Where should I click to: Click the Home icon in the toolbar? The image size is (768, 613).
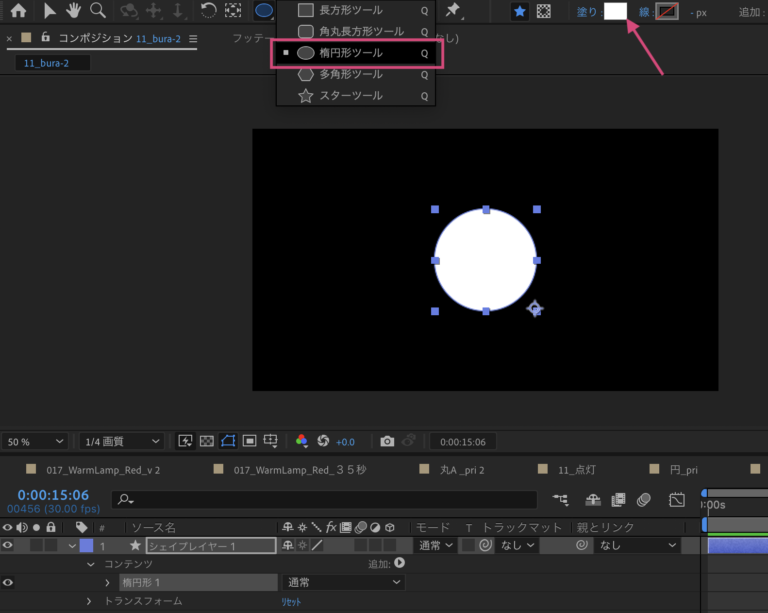click(x=17, y=11)
